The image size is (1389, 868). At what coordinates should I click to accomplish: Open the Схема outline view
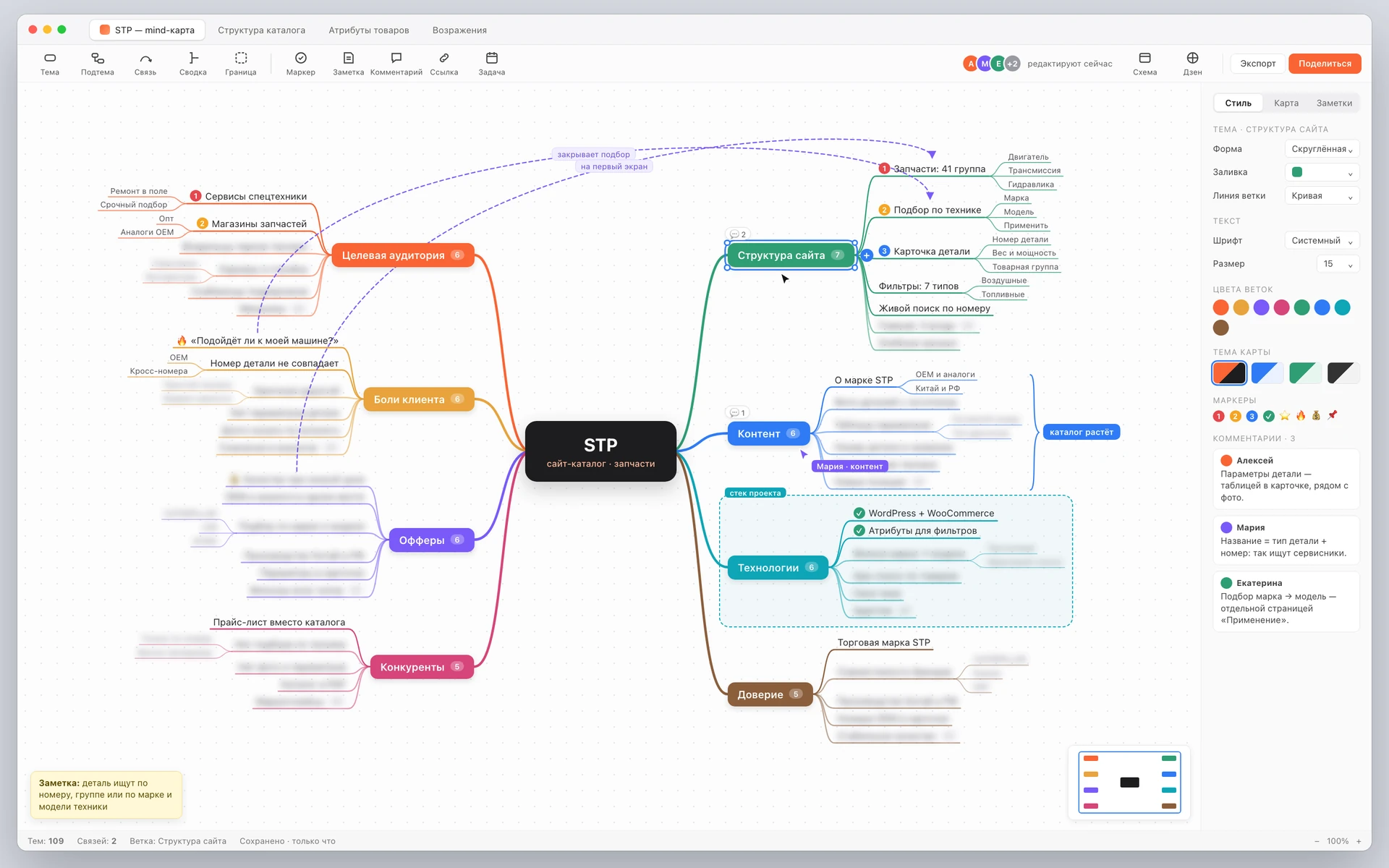(1144, 64)
